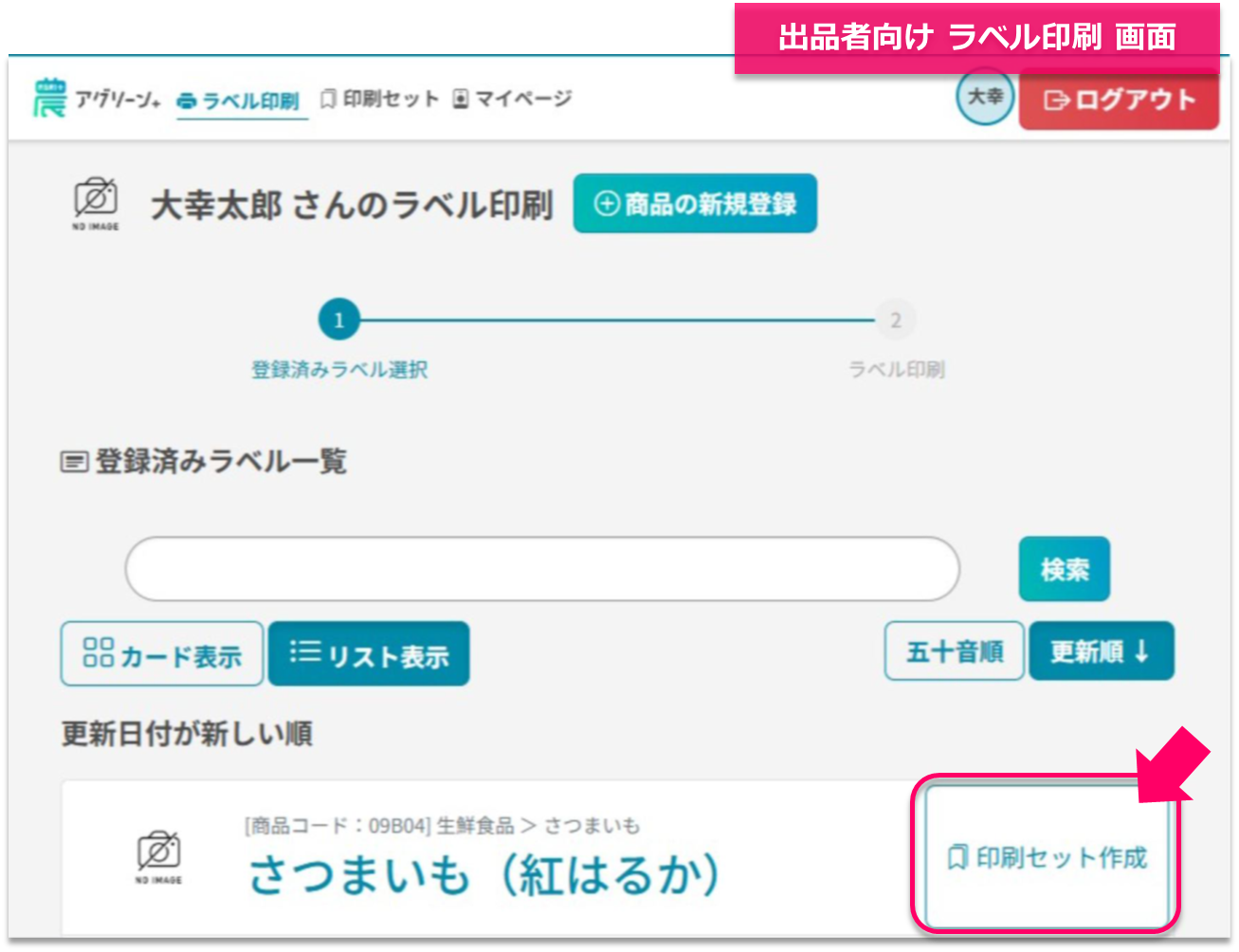Open the 印刷セット navigation tab
The height and width of the screenshot is (952, 1239).
pos(379,99)
